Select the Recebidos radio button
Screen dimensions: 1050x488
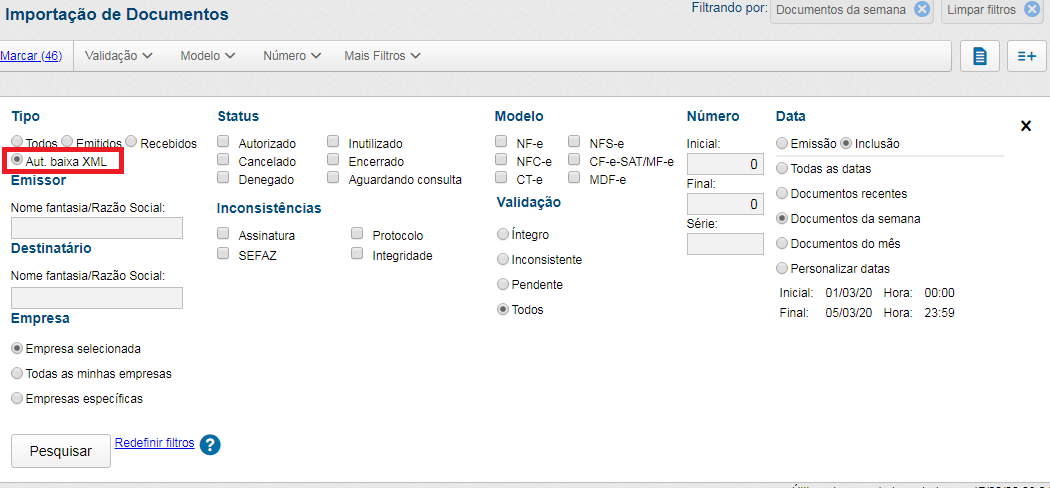coord(131,142)
